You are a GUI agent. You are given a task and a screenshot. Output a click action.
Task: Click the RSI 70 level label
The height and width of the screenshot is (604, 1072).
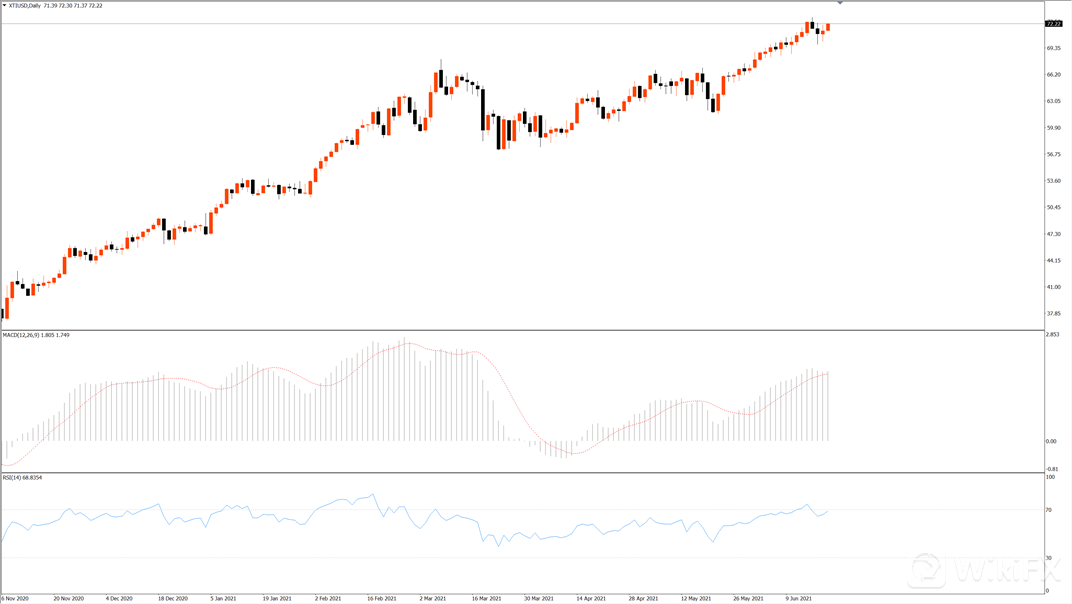pyautogui.click(x=1048, y=510)
